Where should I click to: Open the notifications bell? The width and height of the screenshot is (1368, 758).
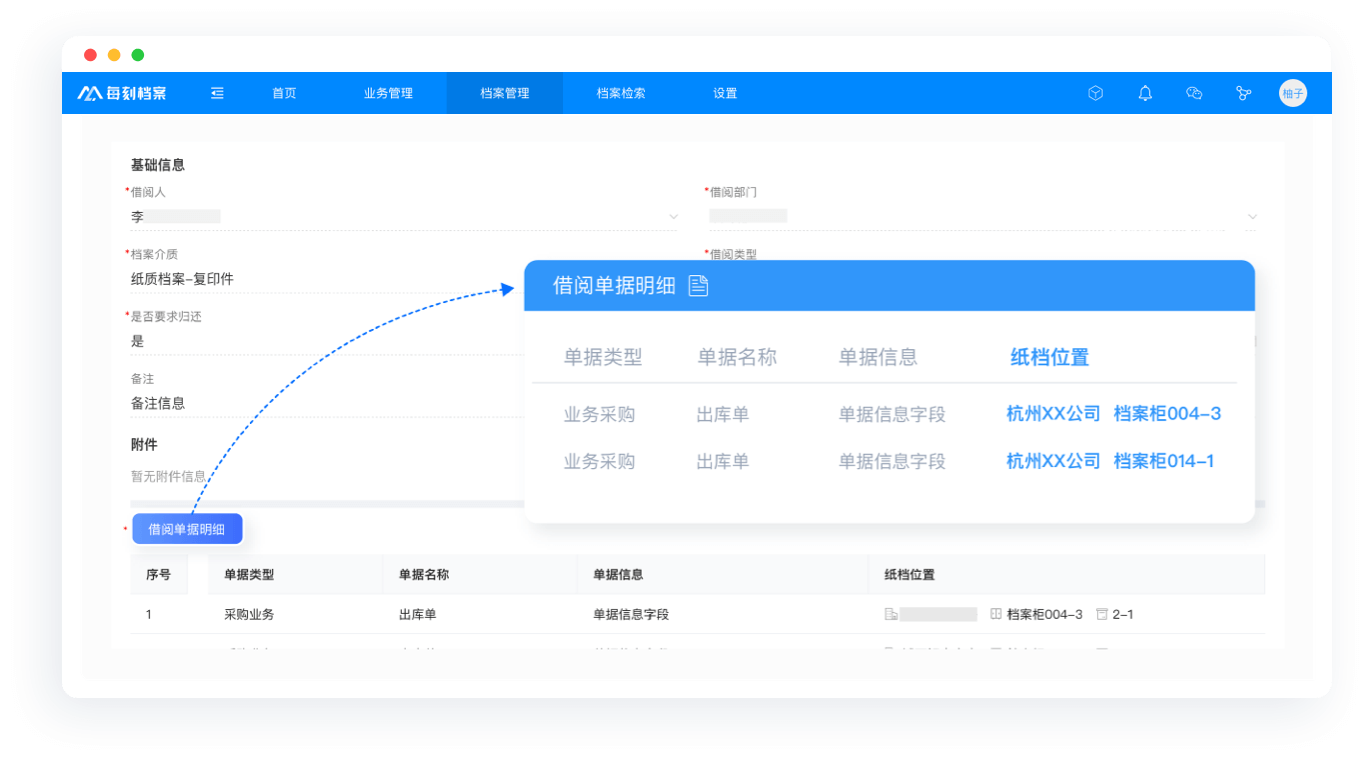1145,93
